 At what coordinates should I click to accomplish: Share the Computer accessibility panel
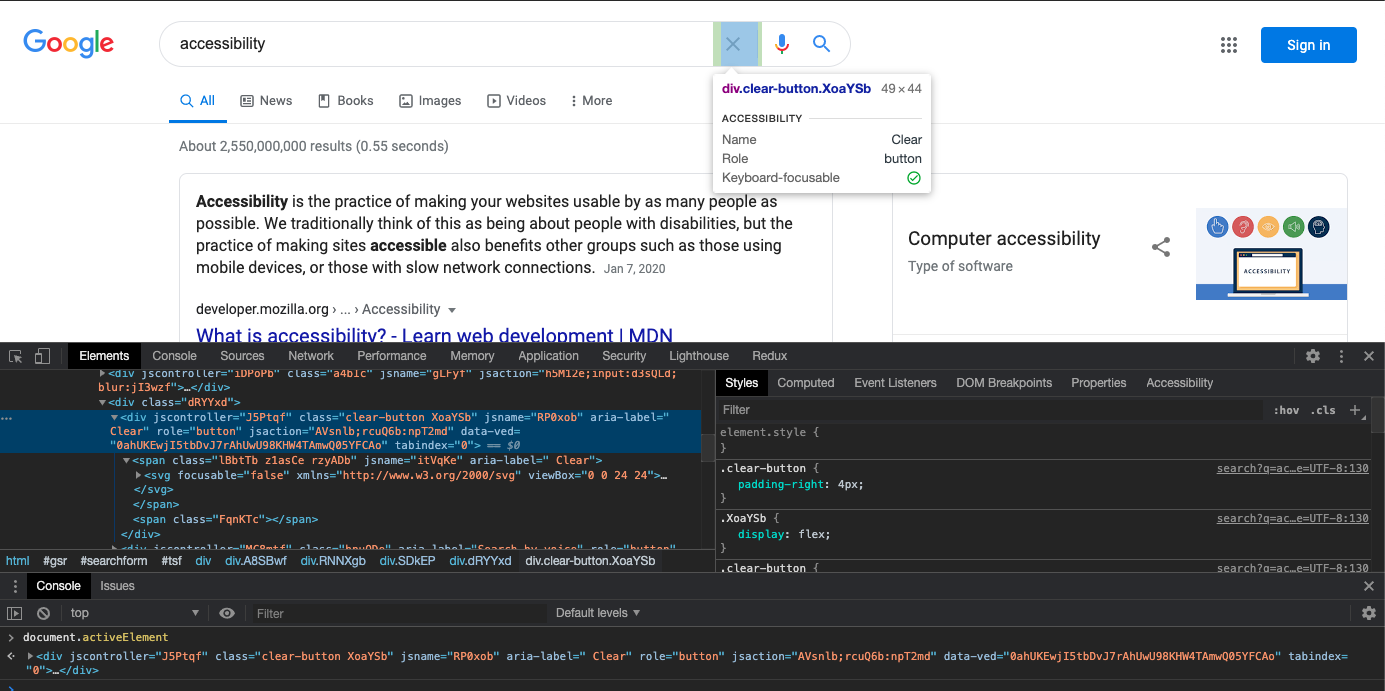[1161, 247]
